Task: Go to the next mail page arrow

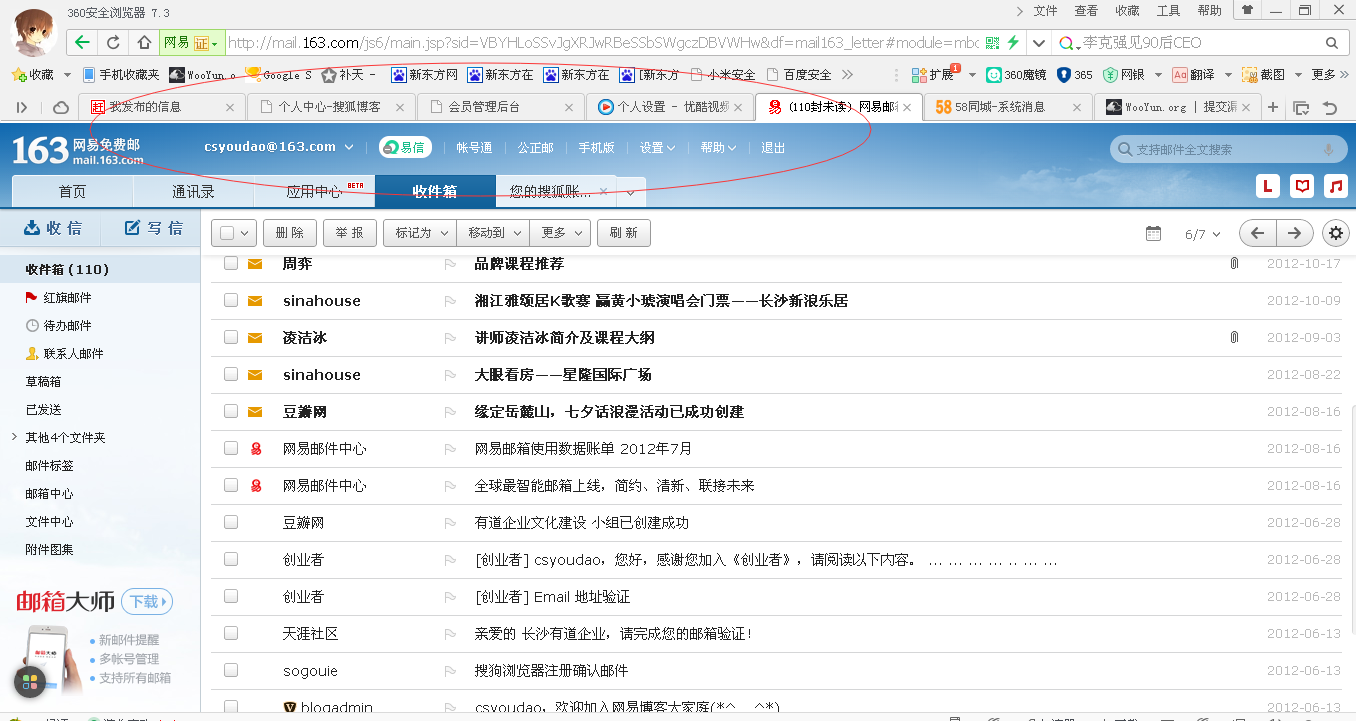Action: click(x=1294, y=233)
